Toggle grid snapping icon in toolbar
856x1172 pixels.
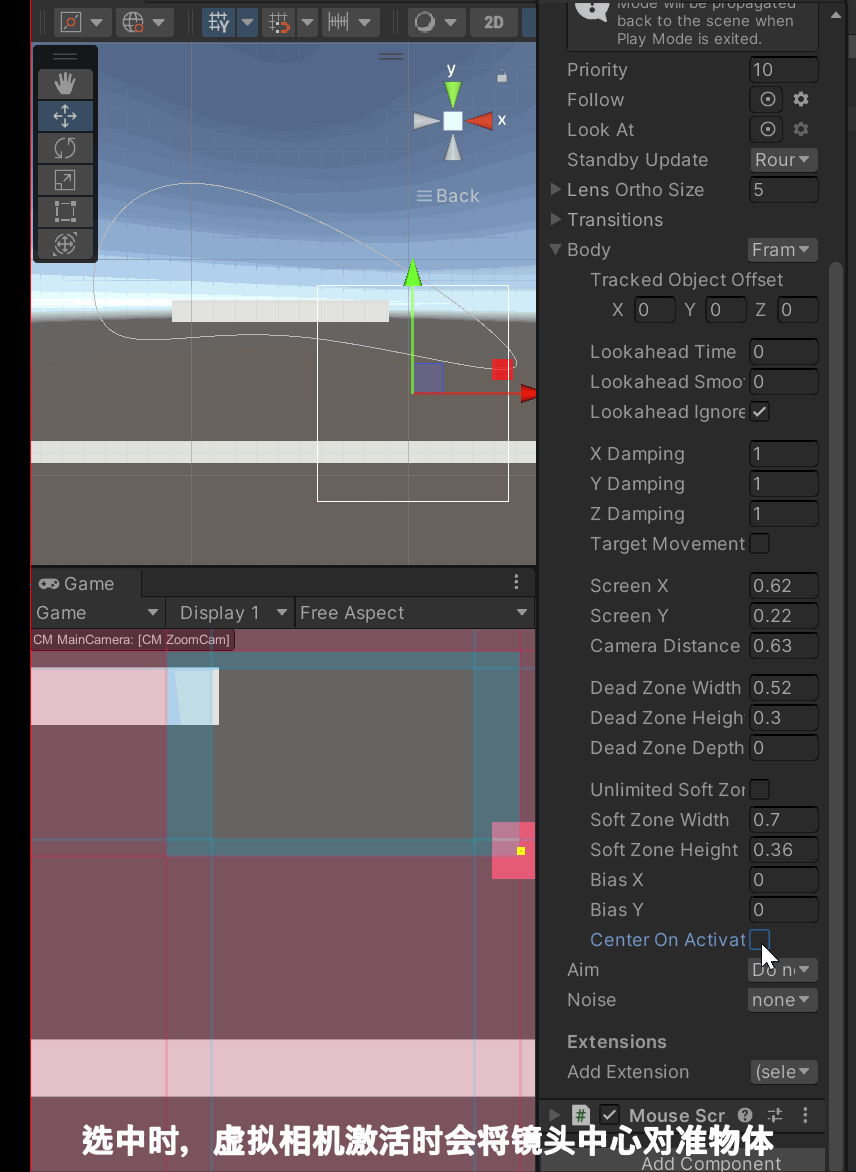pyautogui.click(x=219, y=22)
